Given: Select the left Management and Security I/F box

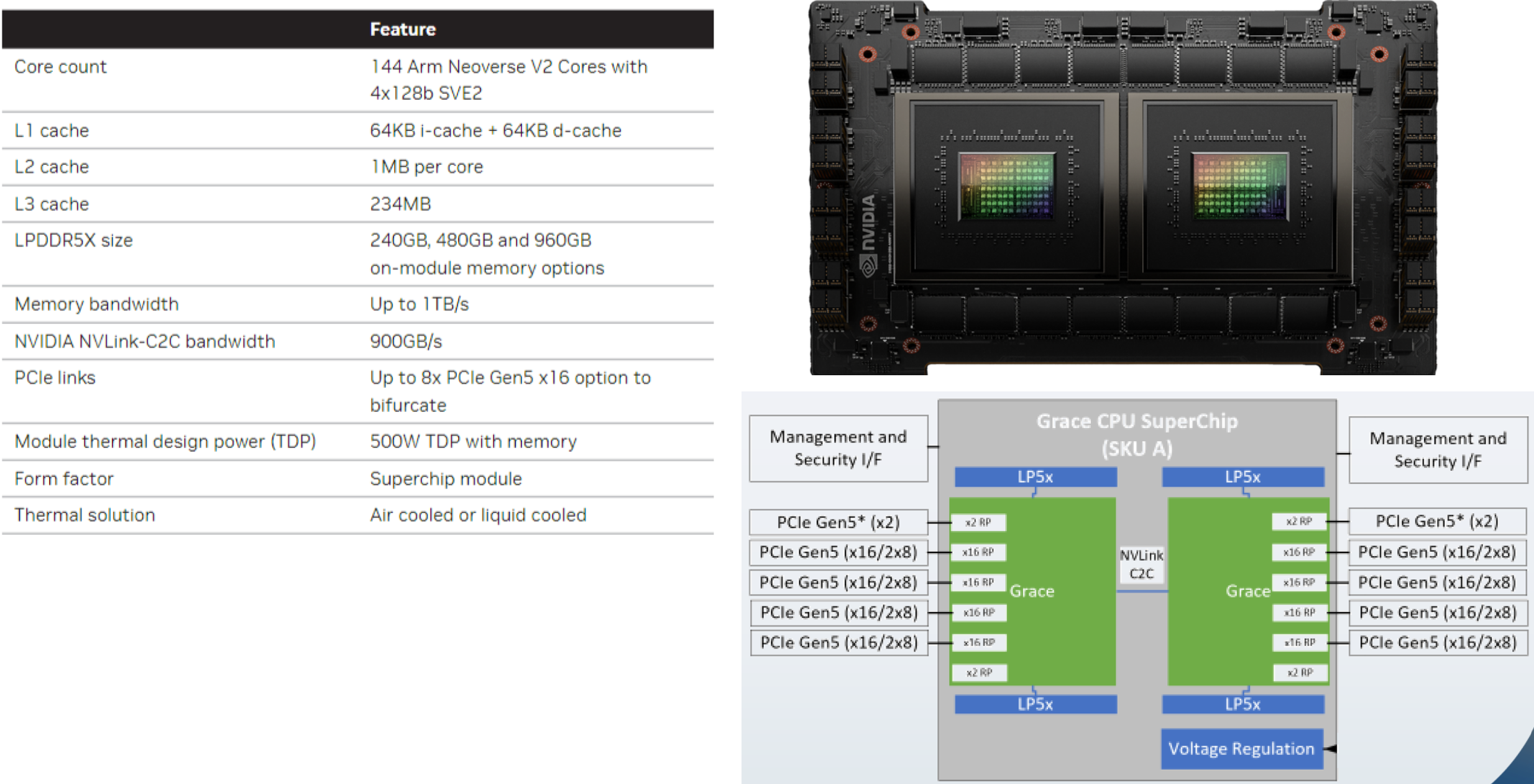Looking at the screenshot, I should coord(838,448).
